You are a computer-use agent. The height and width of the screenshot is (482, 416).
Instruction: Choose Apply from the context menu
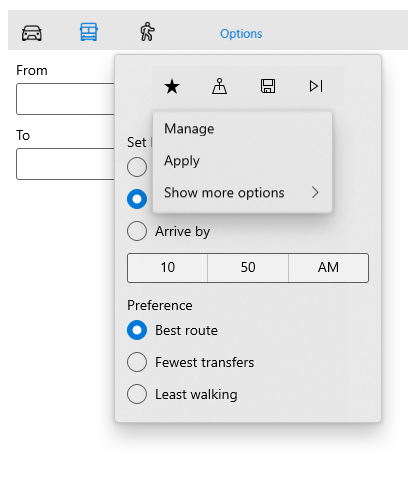[x=242, y=161]
